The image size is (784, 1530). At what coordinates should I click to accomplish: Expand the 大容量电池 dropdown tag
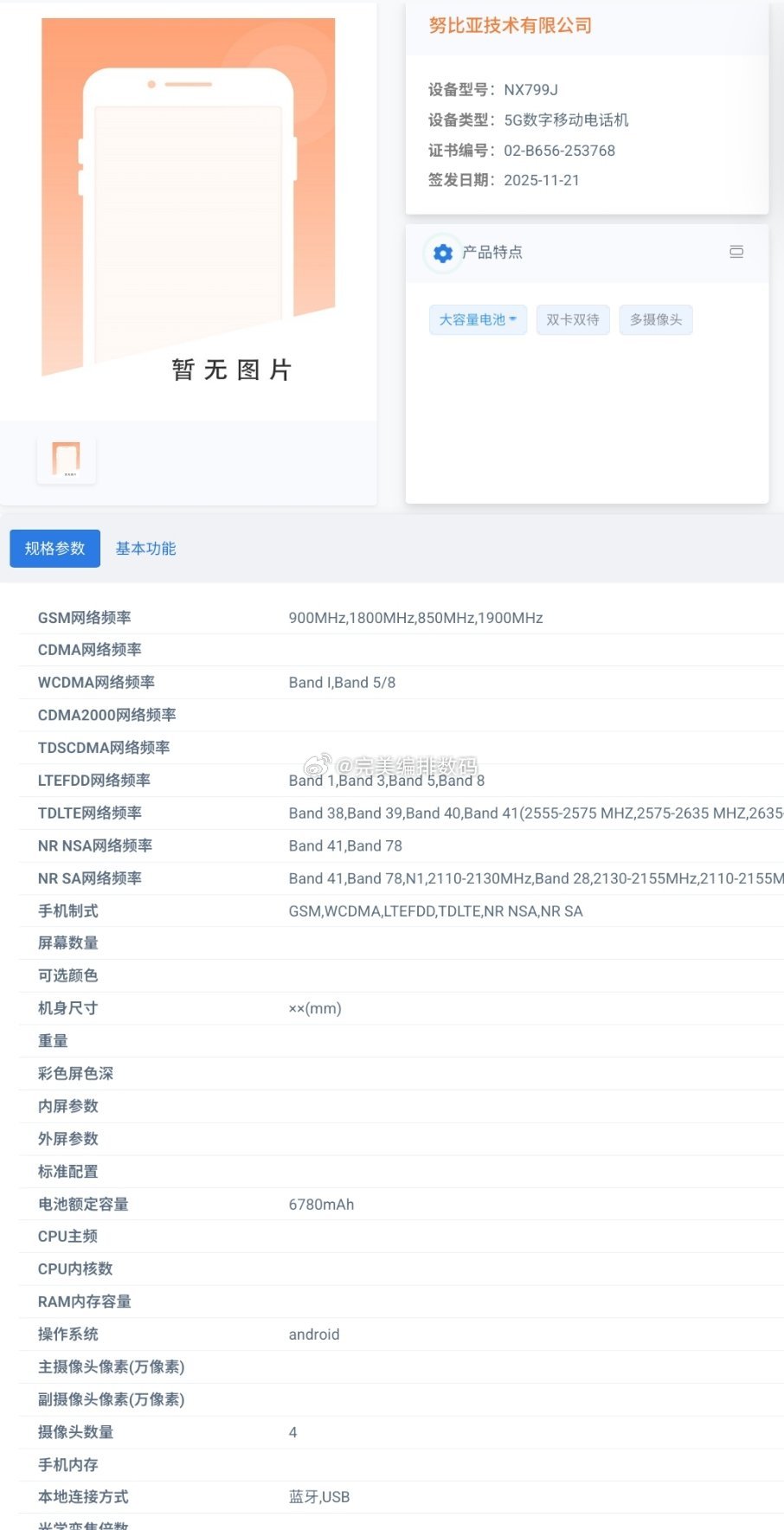[478, 320]
